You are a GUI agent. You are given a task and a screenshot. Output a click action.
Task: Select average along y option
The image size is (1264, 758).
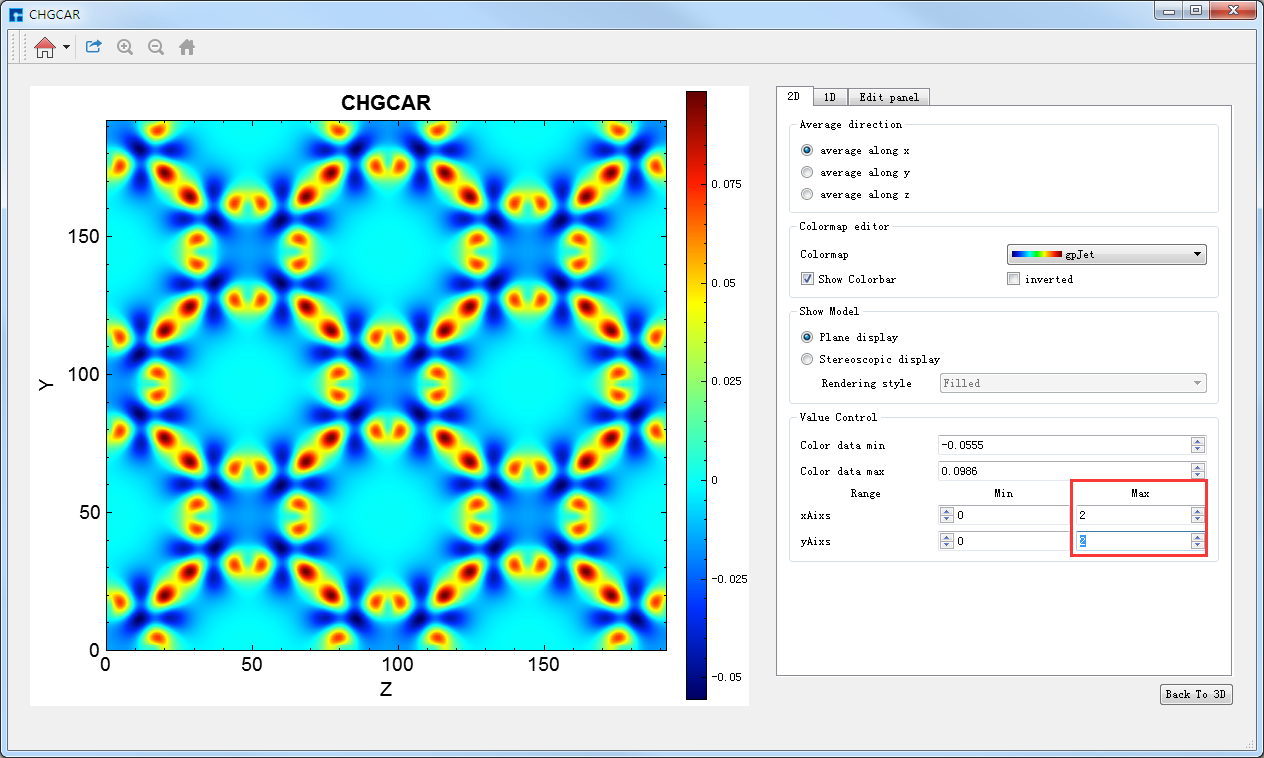coord(807,172)
